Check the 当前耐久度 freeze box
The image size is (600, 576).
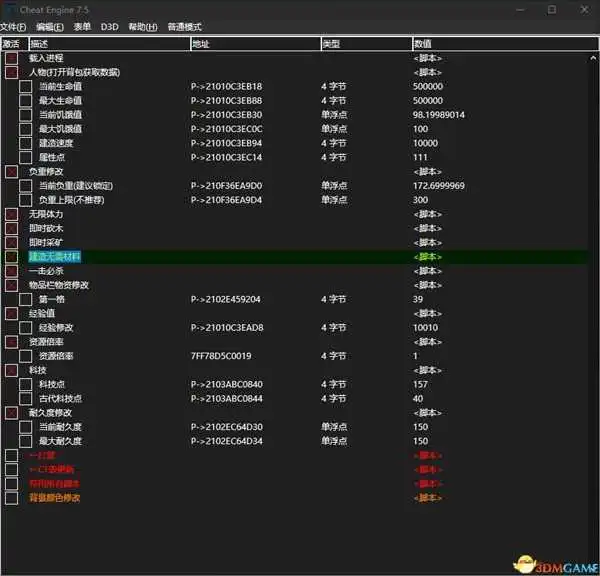tap(26, 427)
